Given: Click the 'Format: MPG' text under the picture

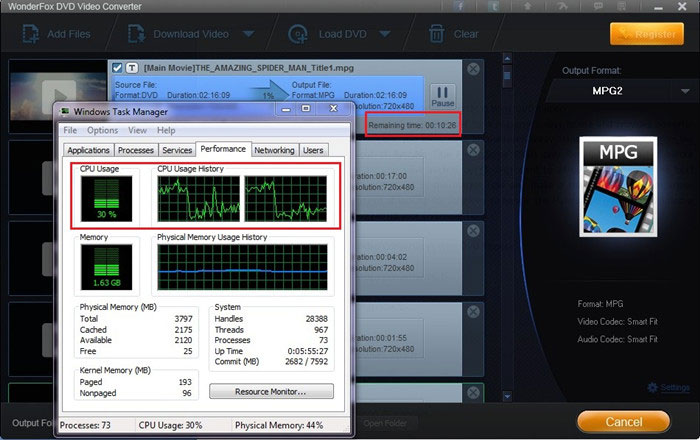Looking at the screenshot, I should click(600, 304).
